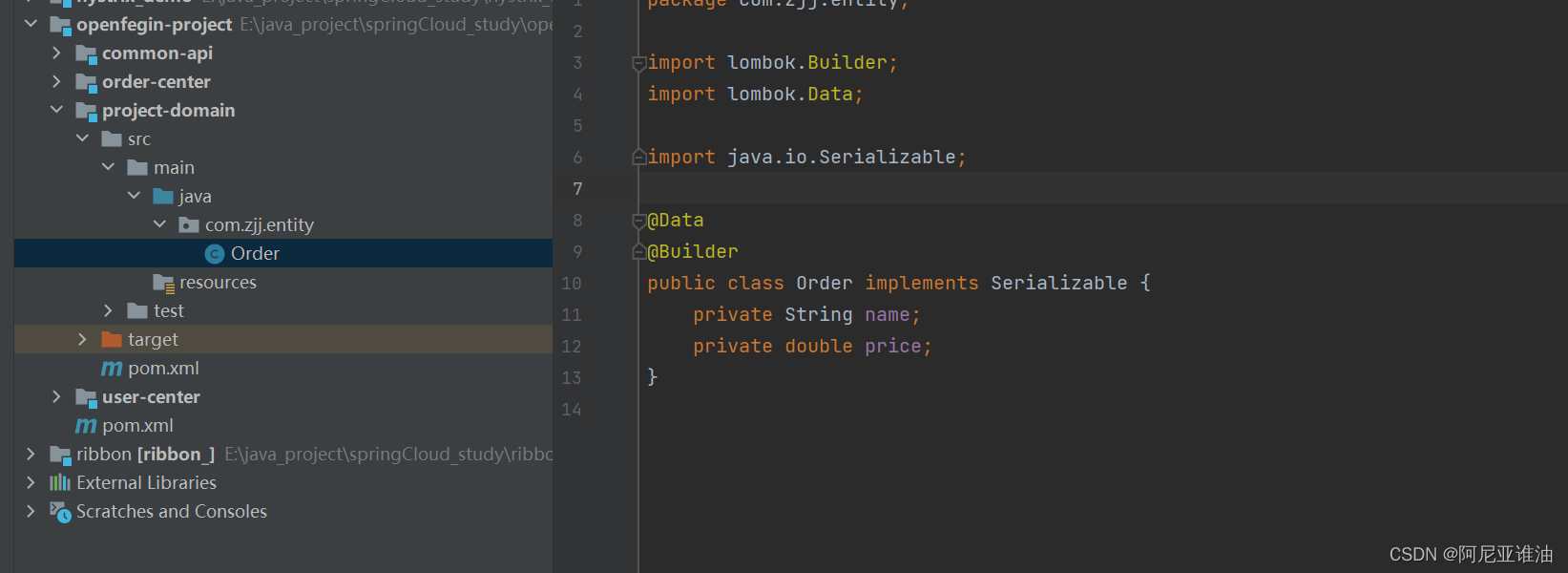
Task: Click line number 7 in gutter
Action: tap(577, 189)
